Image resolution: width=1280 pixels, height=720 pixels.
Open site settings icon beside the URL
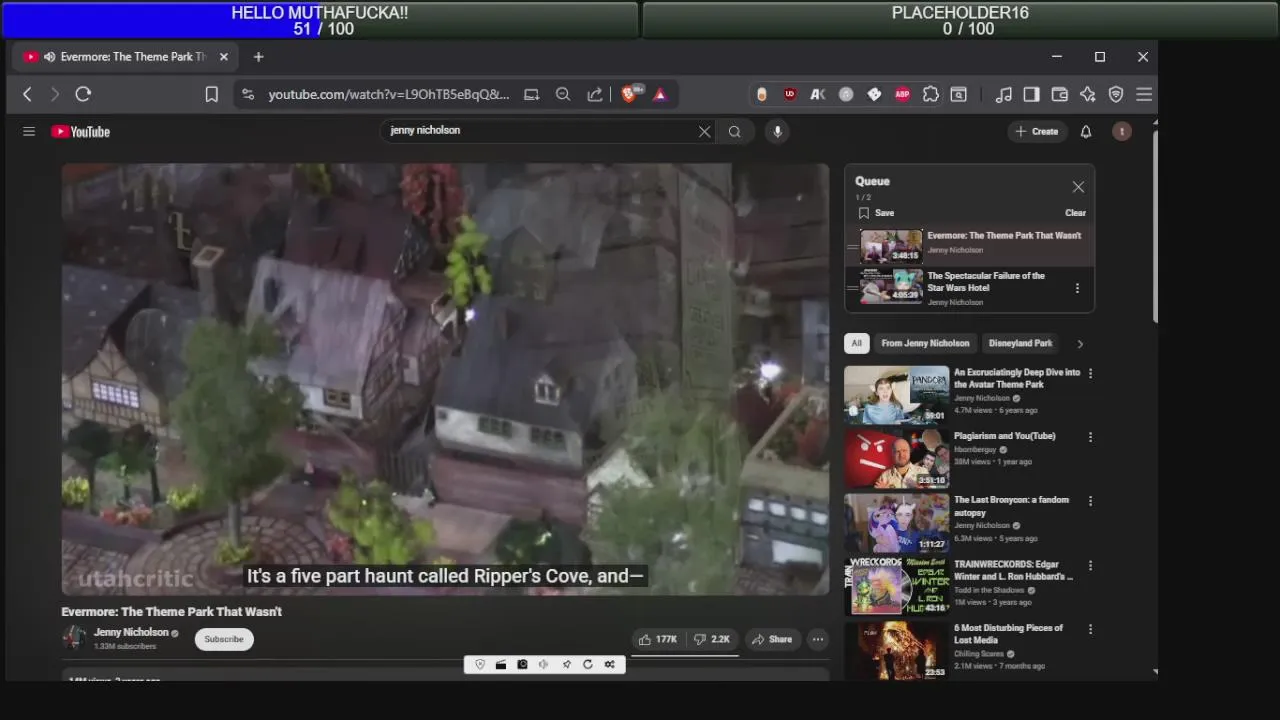click(x=247, y=94)
